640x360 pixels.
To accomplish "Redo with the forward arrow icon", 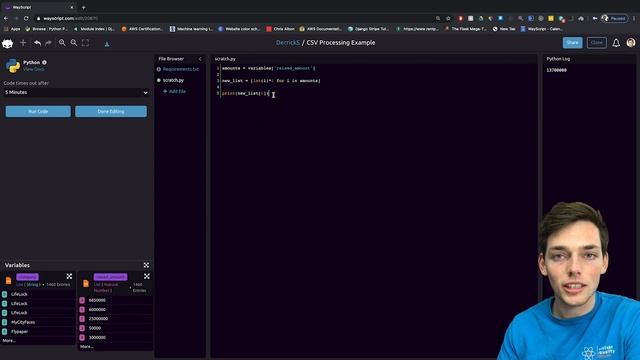I will (49, 43).
